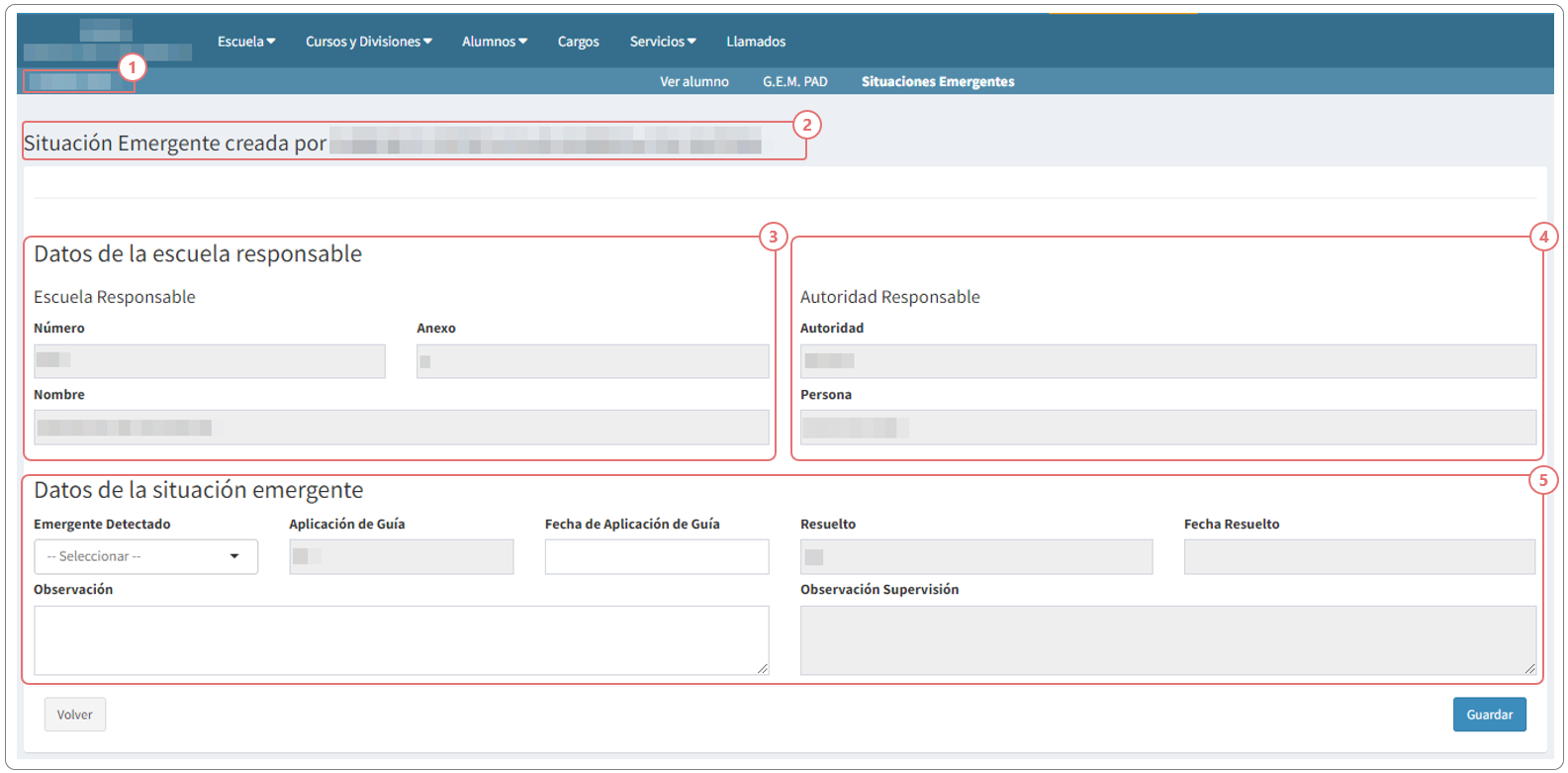Expand the Cursos y Divisiones menu
The image size is (1568, 773).
[x=368, y=42]
